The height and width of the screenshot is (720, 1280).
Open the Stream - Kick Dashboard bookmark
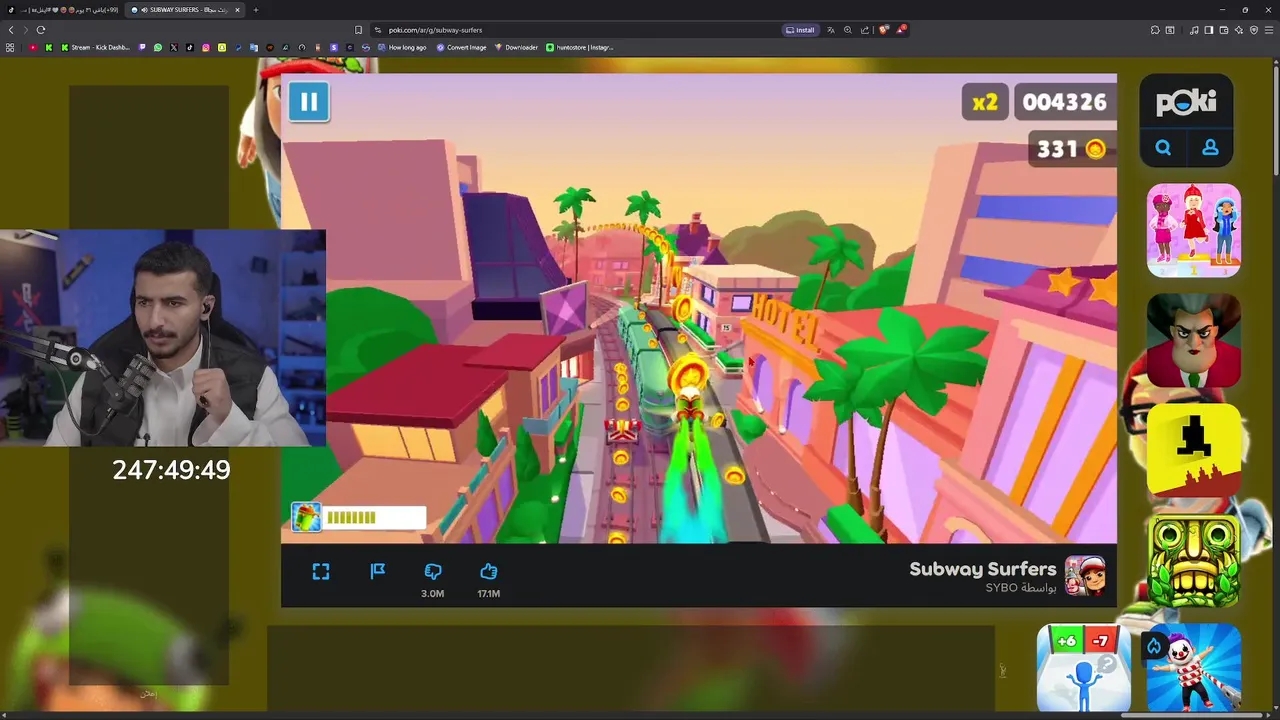tap(97, 47)
